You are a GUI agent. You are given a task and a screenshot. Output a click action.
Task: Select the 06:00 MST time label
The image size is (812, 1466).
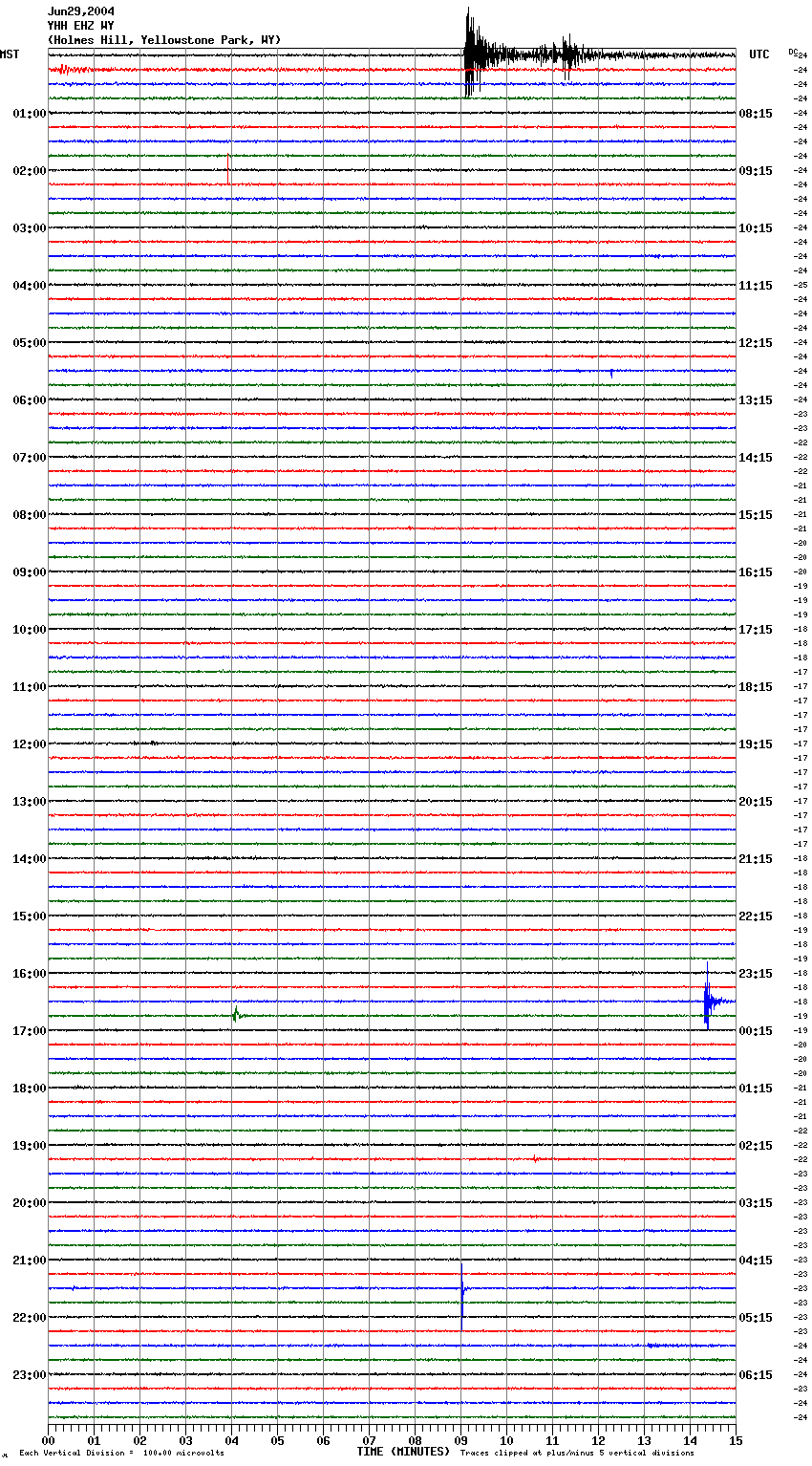(x=30, y=400)
